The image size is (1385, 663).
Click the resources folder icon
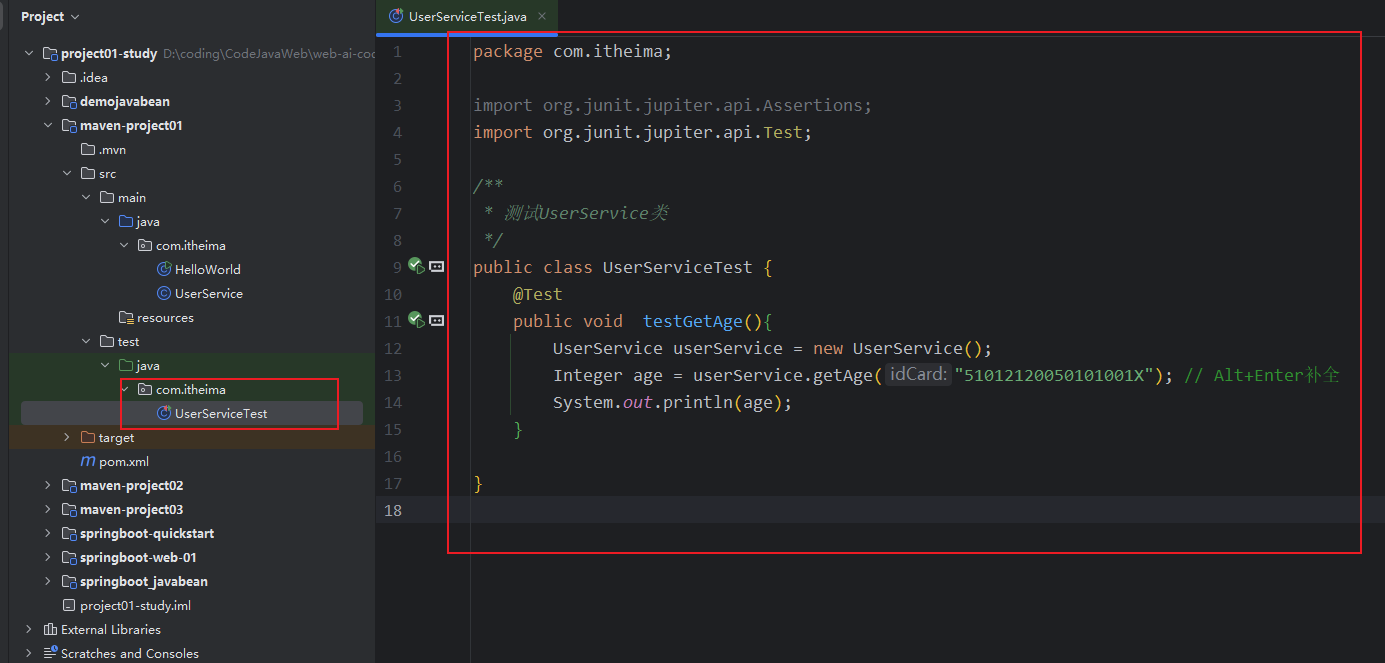point(126,317)
